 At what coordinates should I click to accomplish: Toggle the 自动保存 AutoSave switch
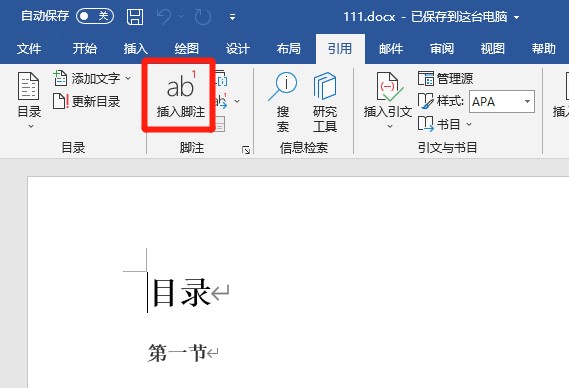95,16
